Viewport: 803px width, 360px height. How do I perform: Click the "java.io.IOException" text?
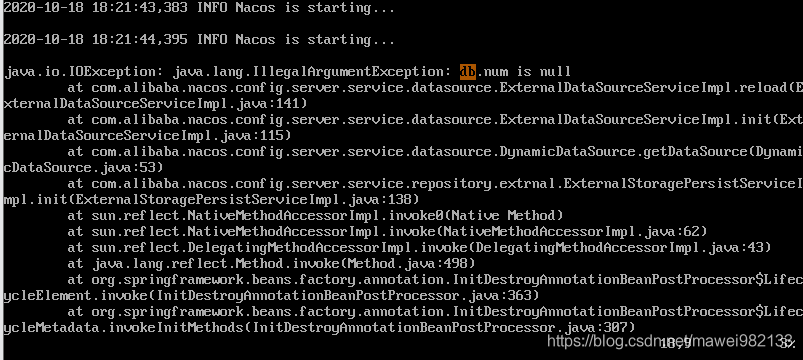tap(81, 72)
